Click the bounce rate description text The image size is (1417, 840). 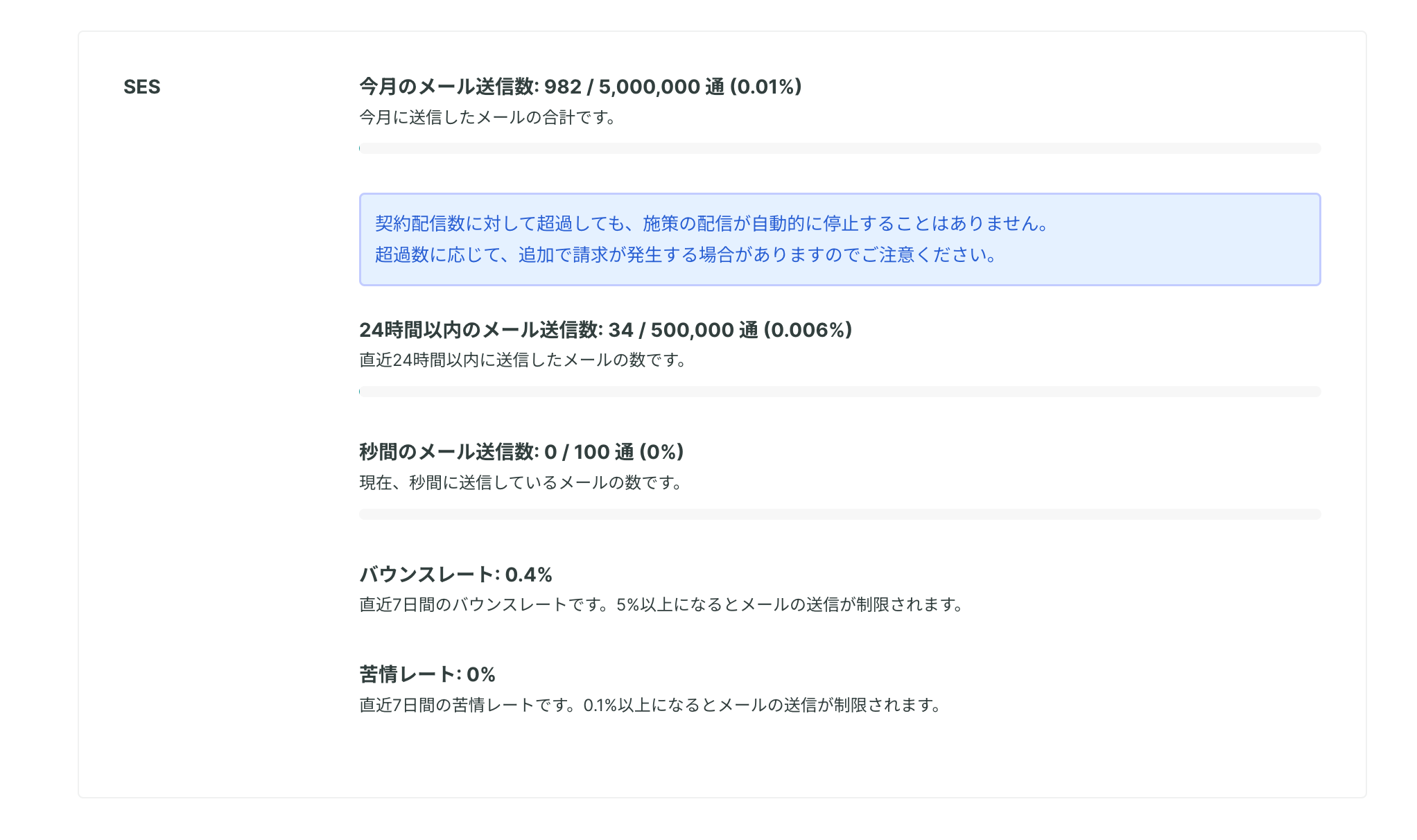[662, 604]
